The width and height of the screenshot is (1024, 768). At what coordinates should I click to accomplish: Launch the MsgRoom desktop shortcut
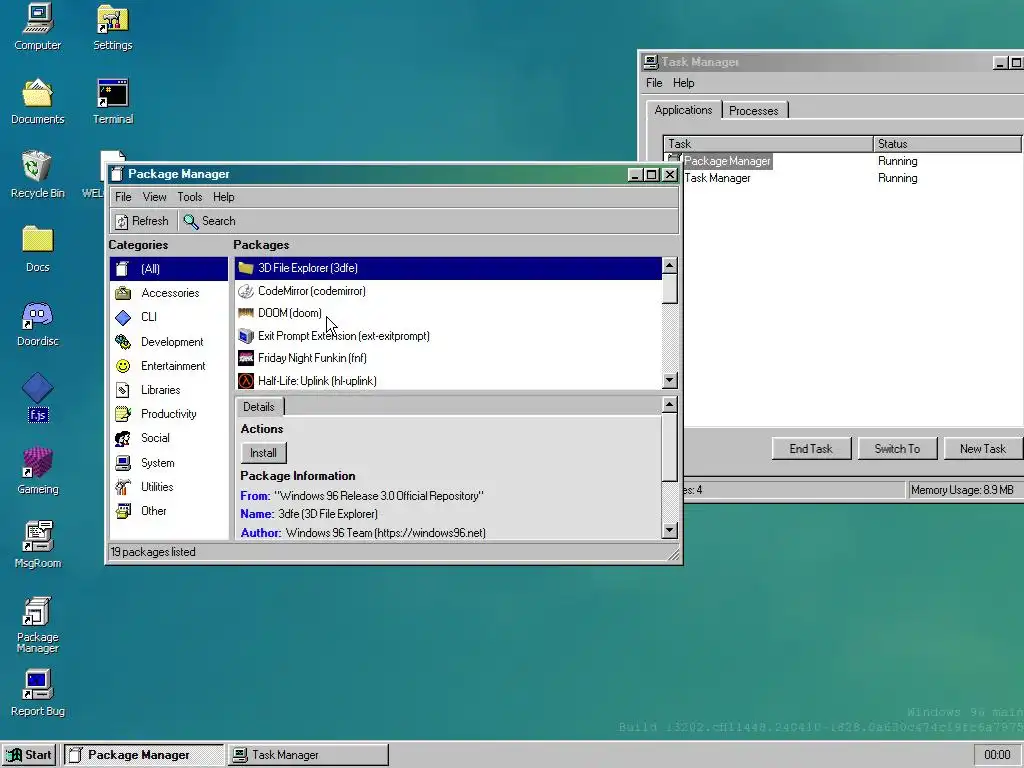[x=38, y=545]
